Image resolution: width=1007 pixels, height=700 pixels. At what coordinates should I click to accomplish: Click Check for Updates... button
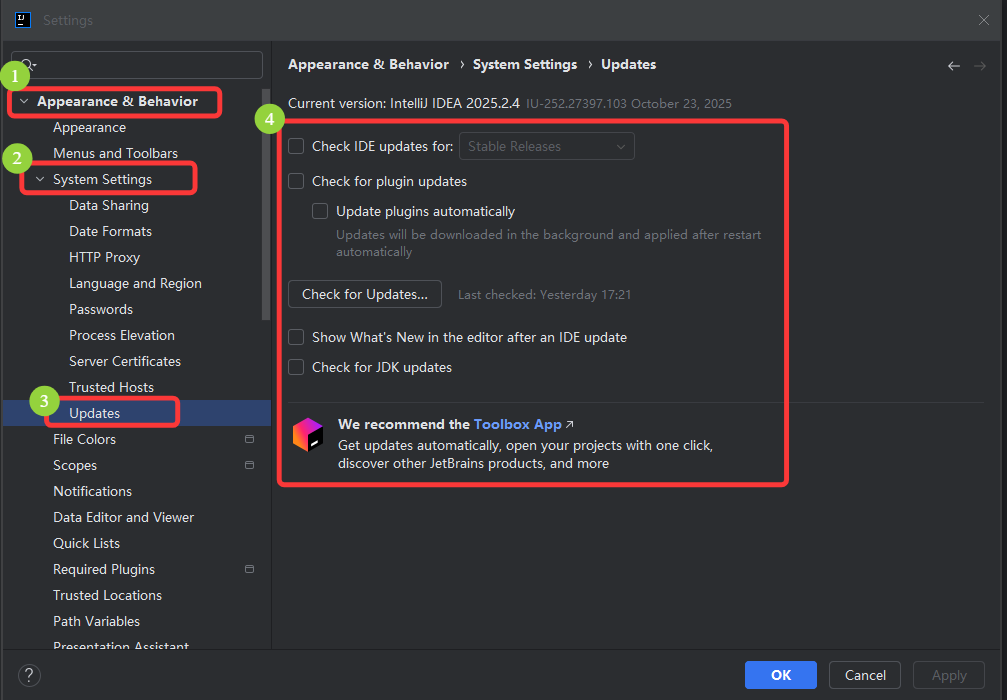365,294
